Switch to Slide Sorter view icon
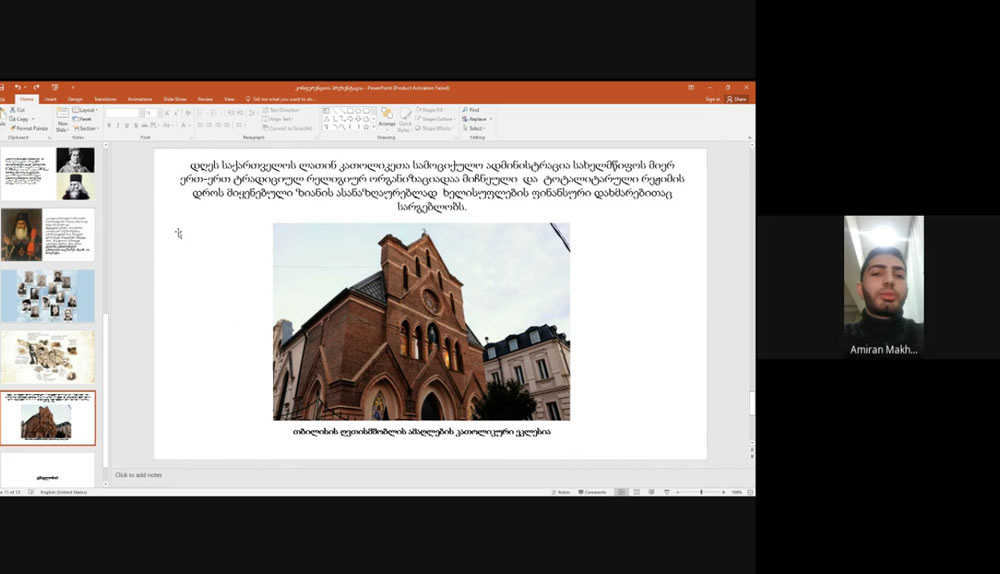 tap(636, 492)
